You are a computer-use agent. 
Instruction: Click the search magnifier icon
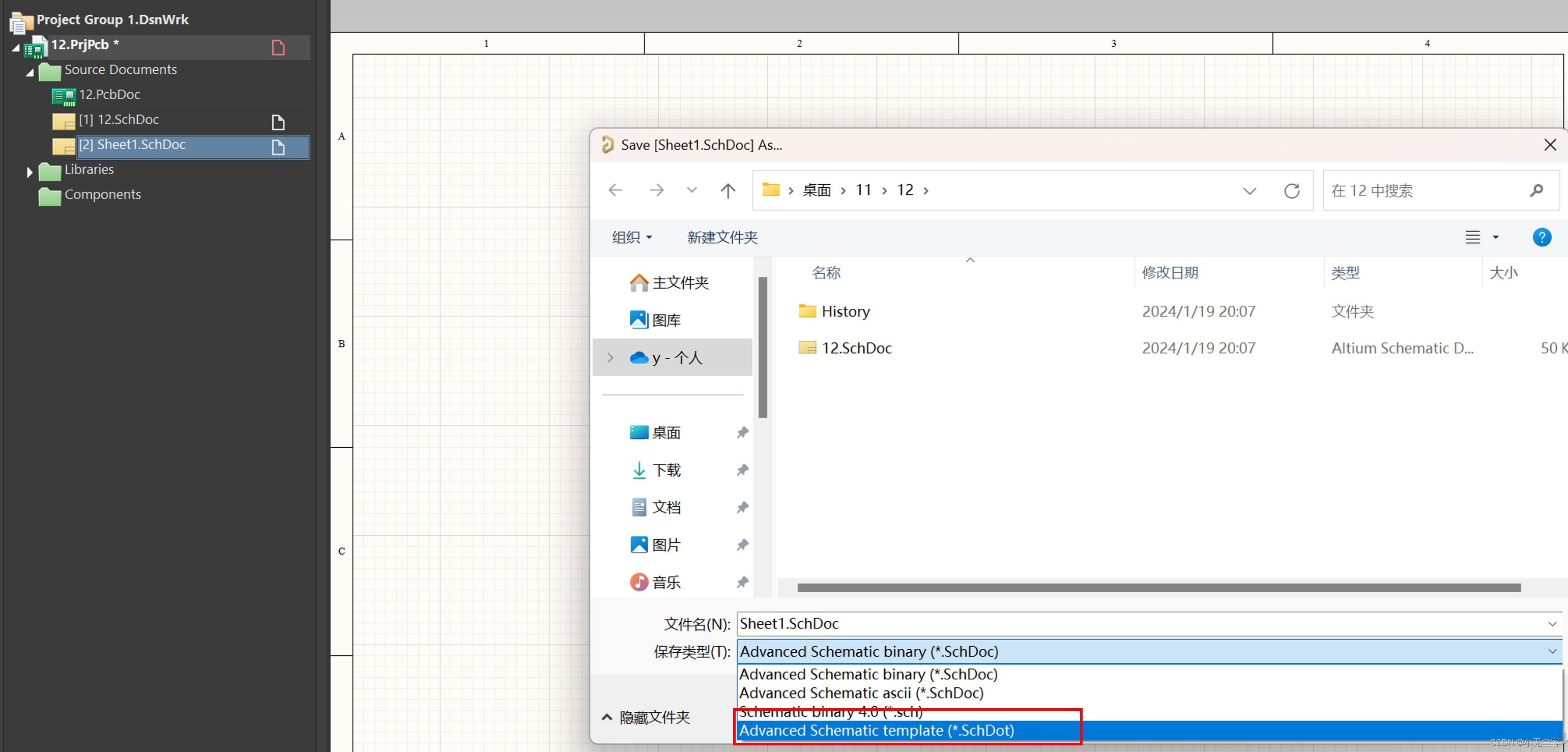point(1536,191)
